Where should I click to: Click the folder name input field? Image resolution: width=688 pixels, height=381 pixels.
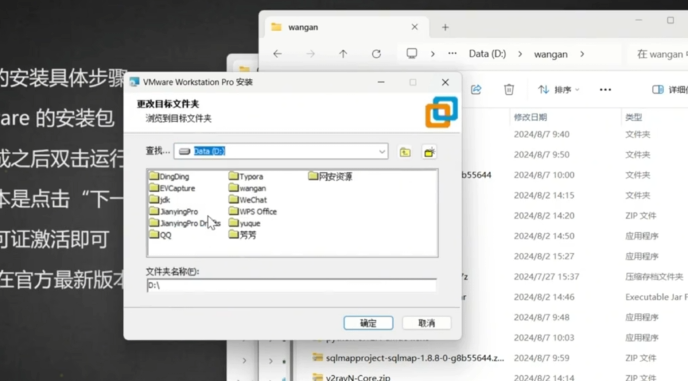292,285
